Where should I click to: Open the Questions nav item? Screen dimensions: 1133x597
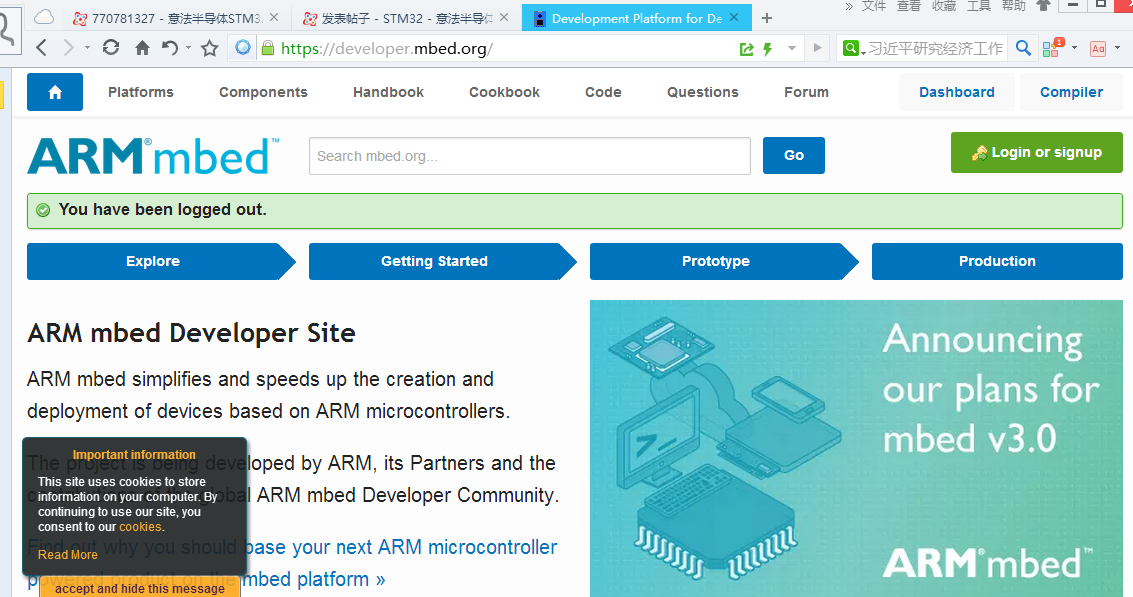pos(703,93)
